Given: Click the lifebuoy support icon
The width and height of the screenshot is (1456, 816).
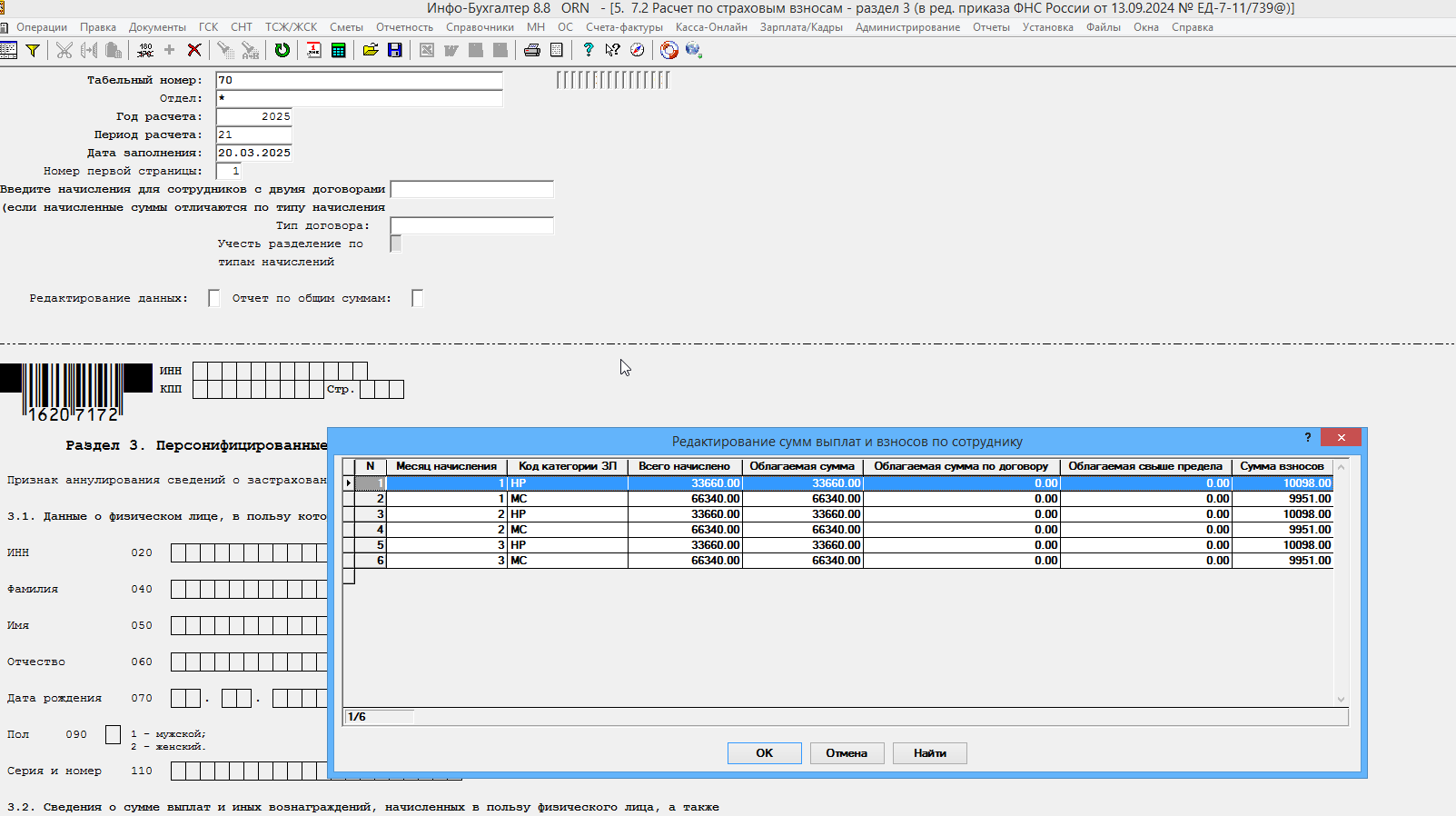Looking at the screenshot, I should 669,50.
